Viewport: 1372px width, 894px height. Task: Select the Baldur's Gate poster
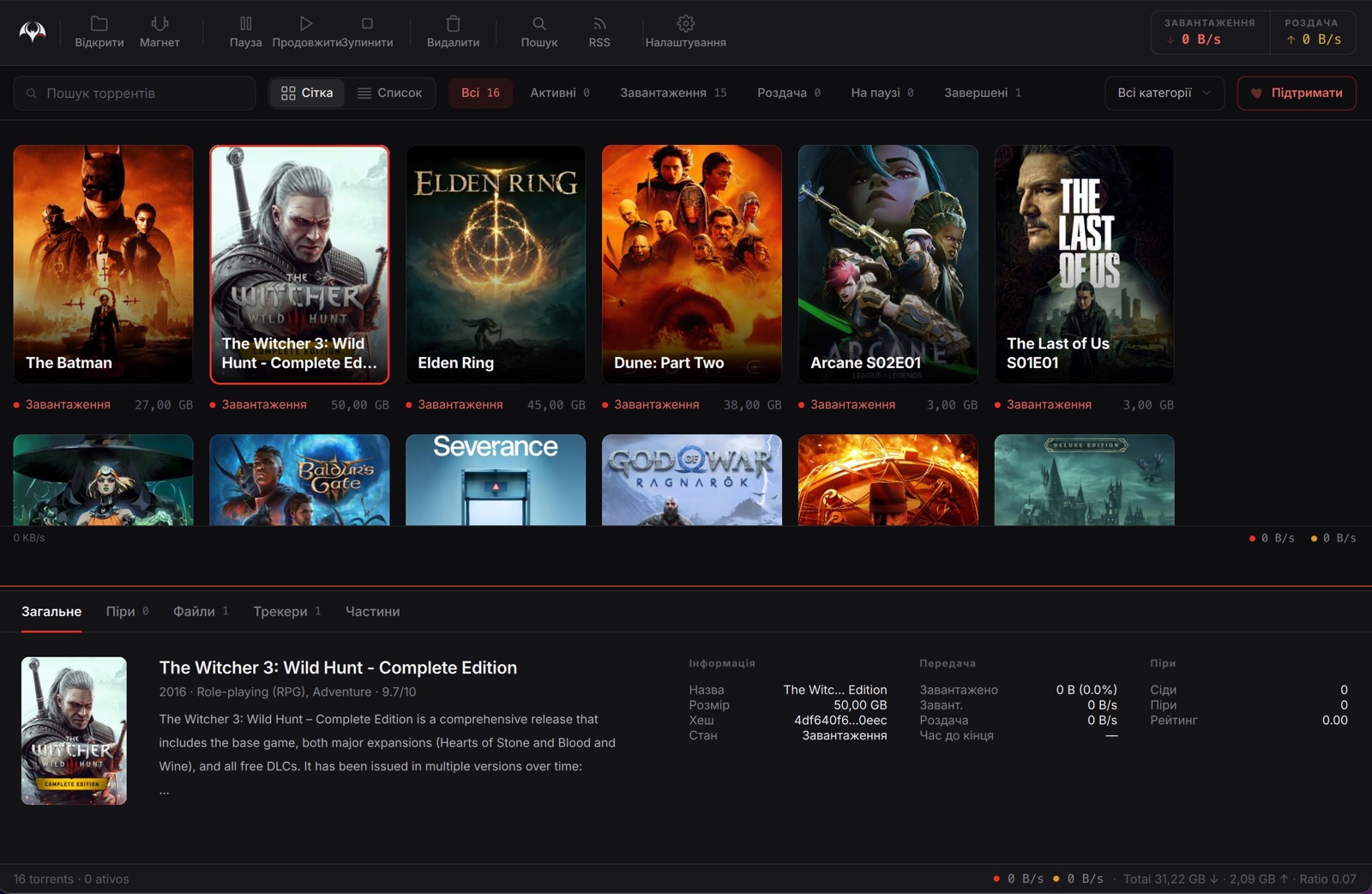pos(299,480)
